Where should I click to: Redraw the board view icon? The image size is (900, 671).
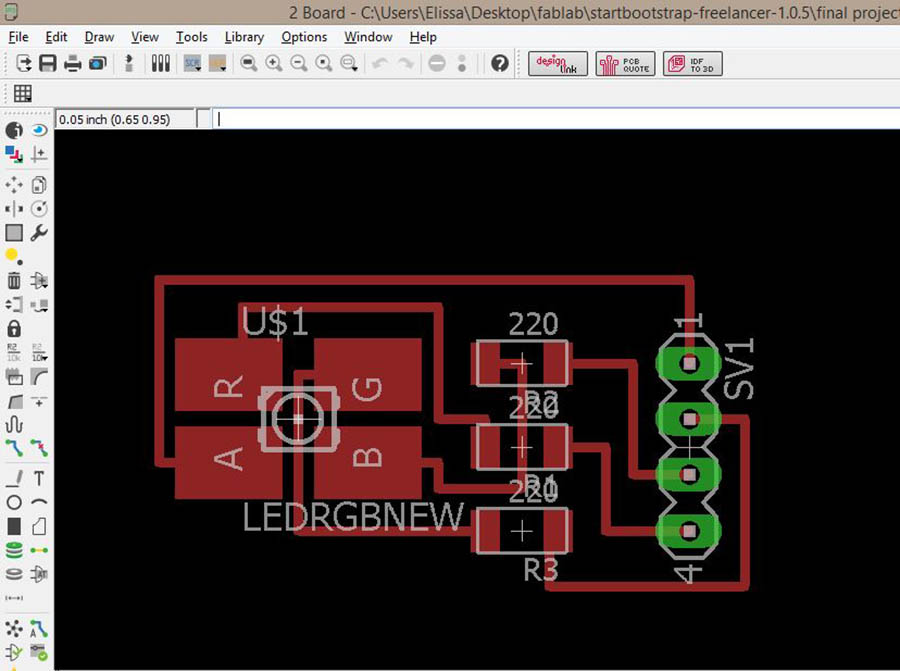click(324, 63)
